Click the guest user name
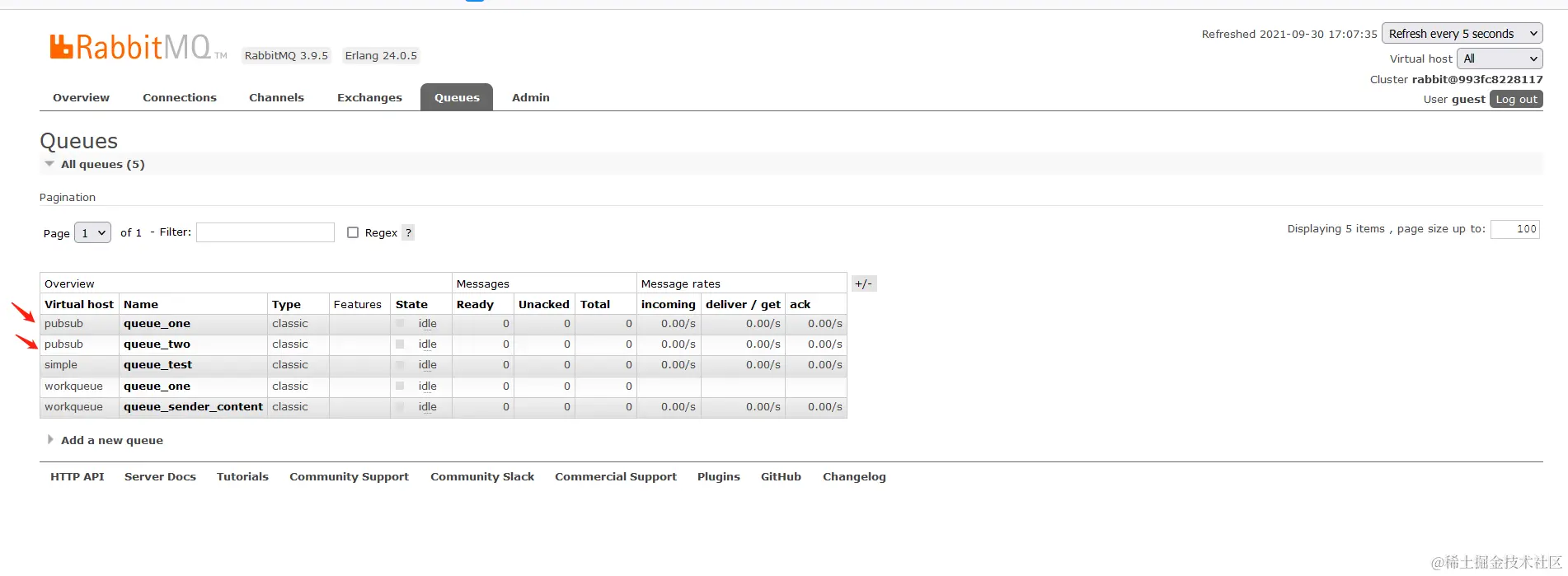The image size is (1568, 576). [x=1468, y=99]
